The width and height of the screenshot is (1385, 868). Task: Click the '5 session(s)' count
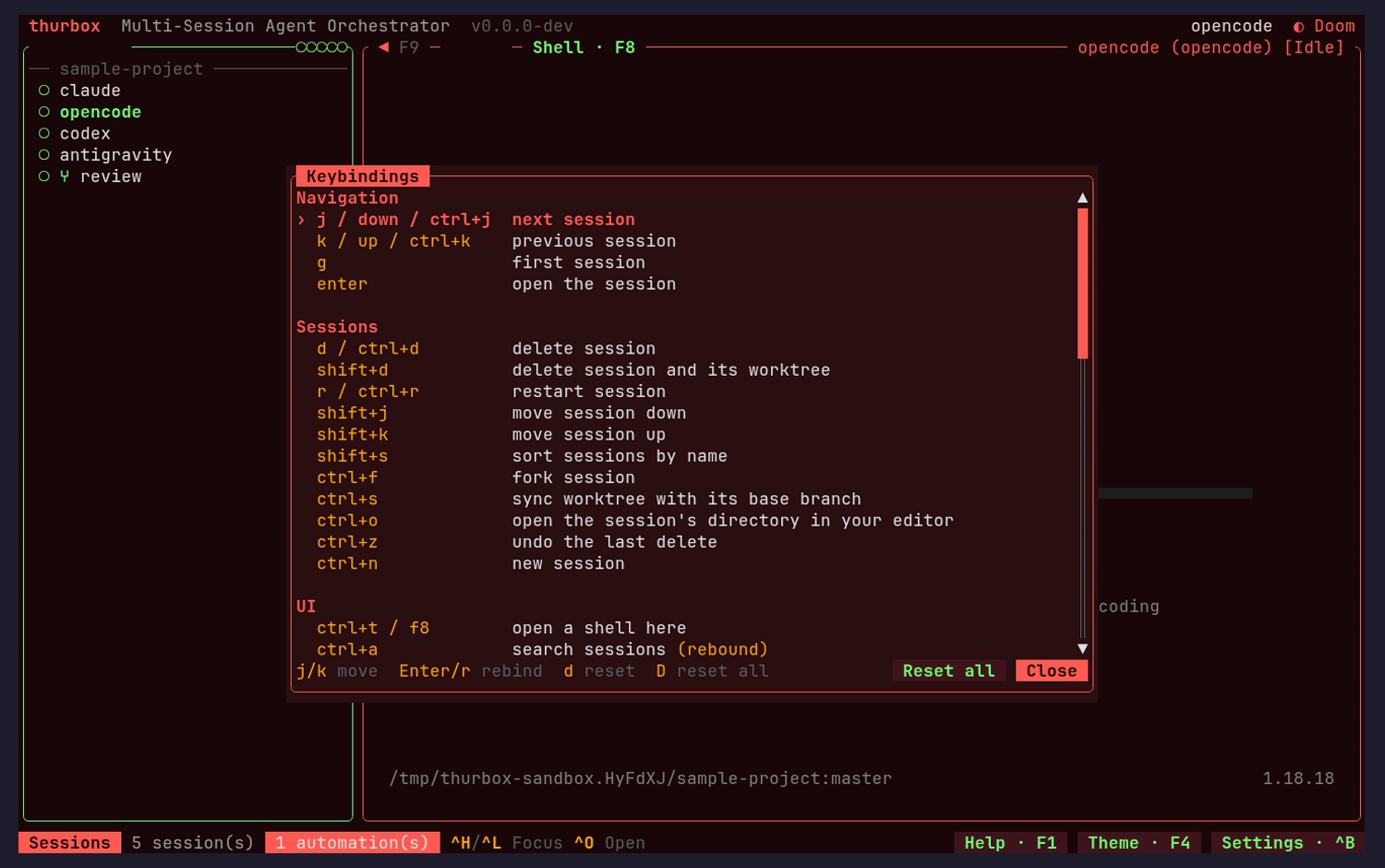point(193,843)
